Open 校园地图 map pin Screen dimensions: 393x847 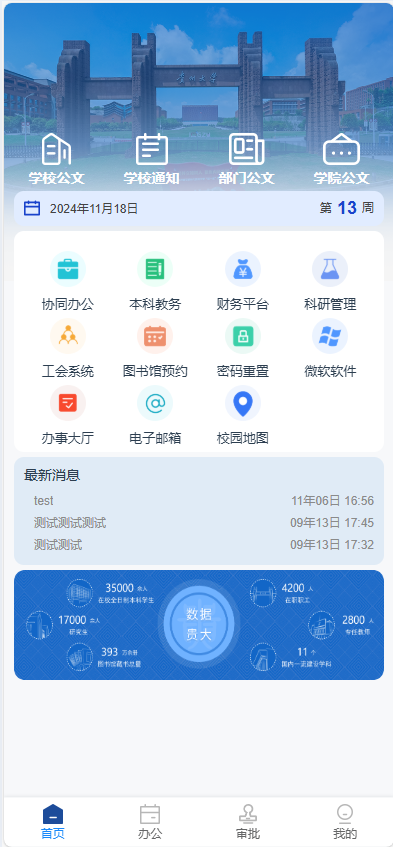pos(243,403)
